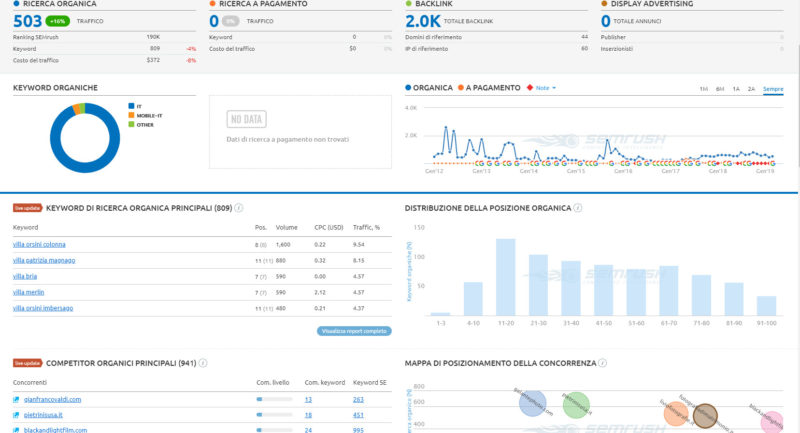Click green OTHER legend swatch
The height and width of the screenshot is (433, 800).
131,124
